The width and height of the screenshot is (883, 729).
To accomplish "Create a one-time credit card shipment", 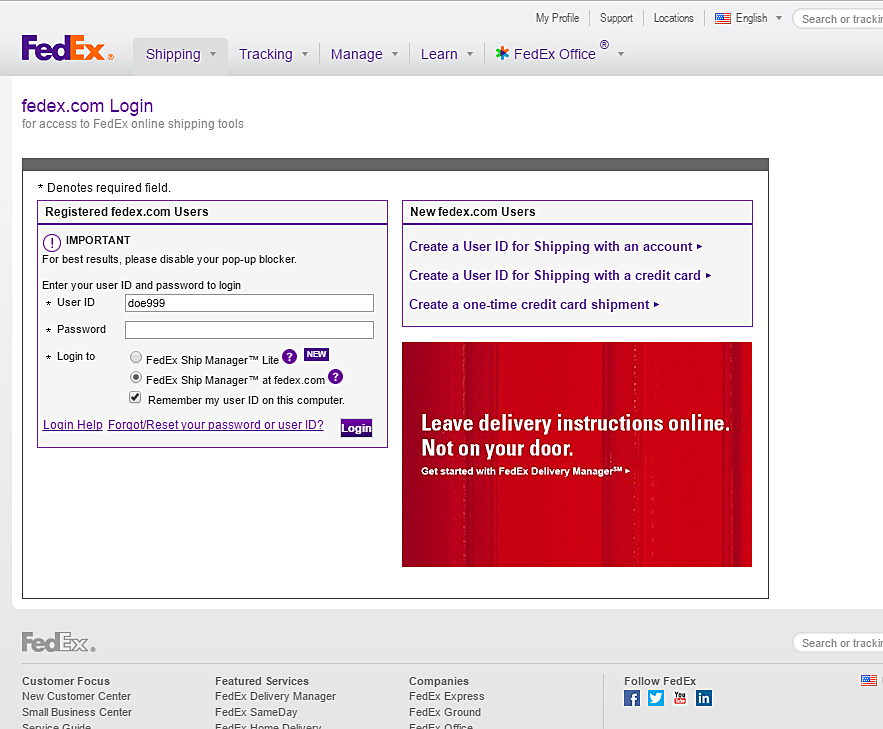I will (x=534, y=305).
